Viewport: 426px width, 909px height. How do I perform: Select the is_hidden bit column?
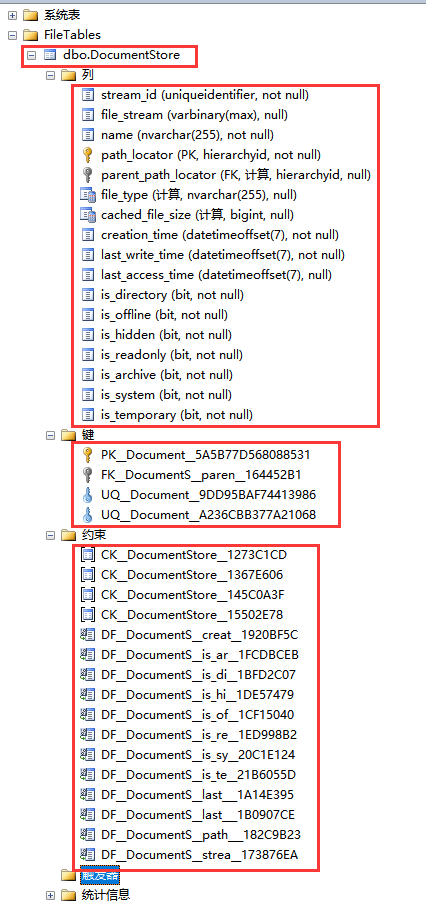(x=166, y=334)
